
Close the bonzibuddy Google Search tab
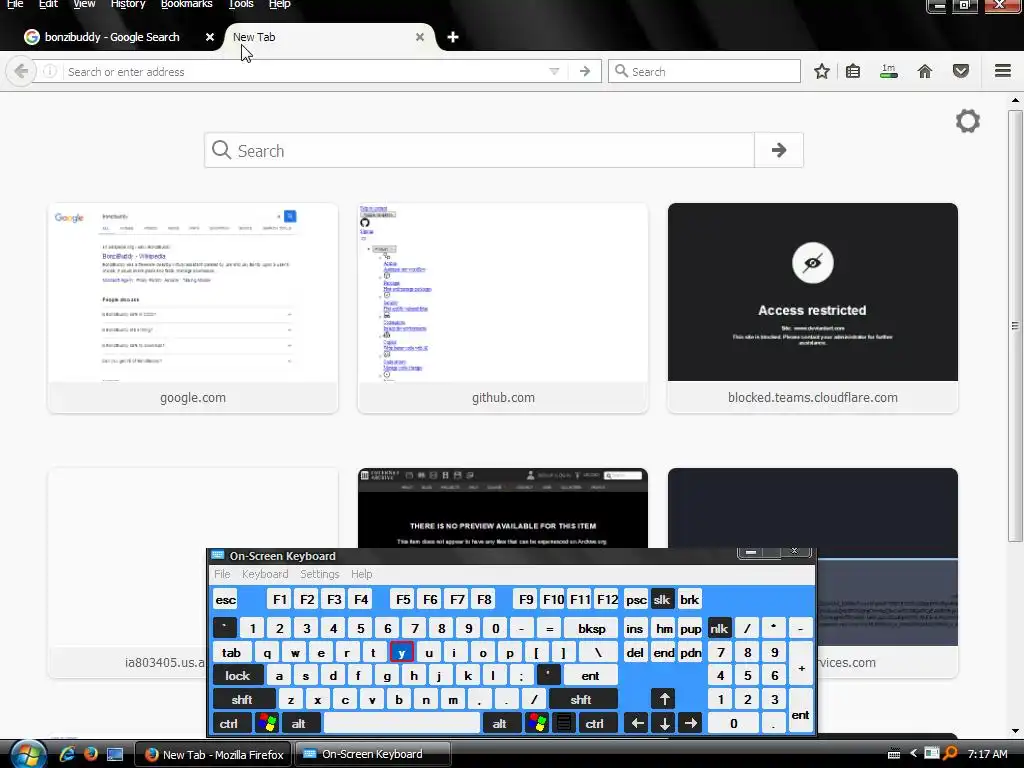[x=210, y=37]
